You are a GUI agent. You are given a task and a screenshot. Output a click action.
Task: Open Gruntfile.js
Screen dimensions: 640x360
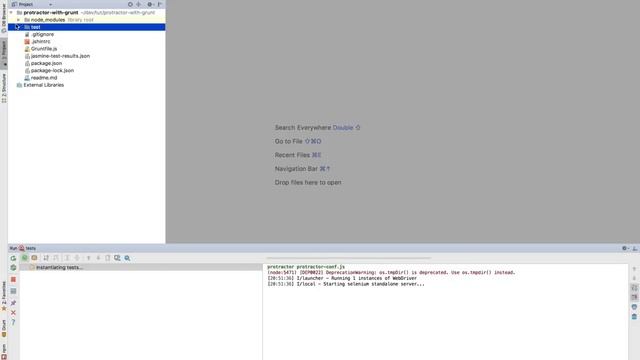tap(44, 49)
